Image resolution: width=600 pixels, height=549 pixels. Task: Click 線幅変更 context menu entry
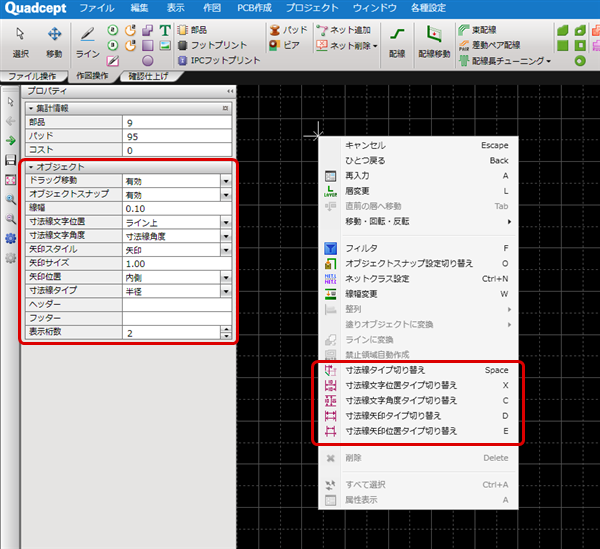pyautogui.click(x=418, y=294)
